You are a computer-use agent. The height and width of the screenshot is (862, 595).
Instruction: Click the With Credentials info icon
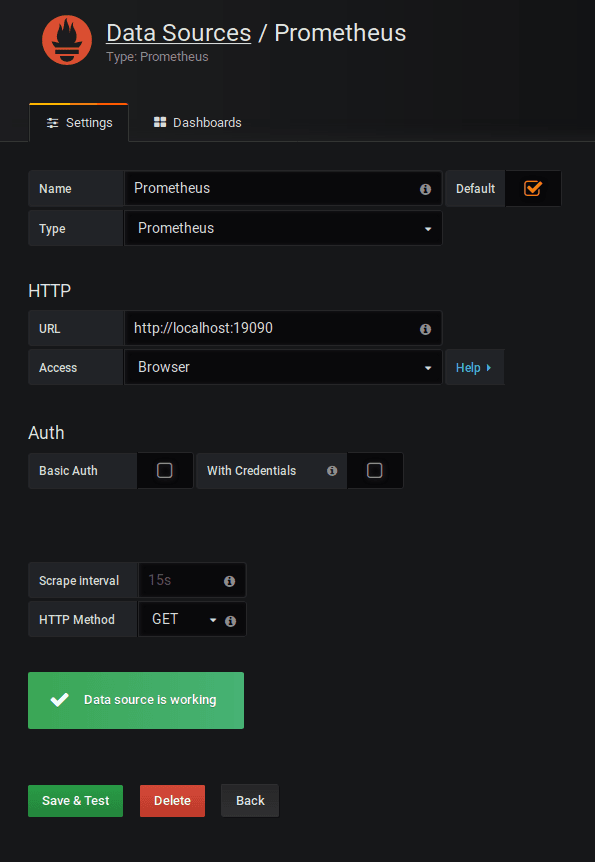332,471
